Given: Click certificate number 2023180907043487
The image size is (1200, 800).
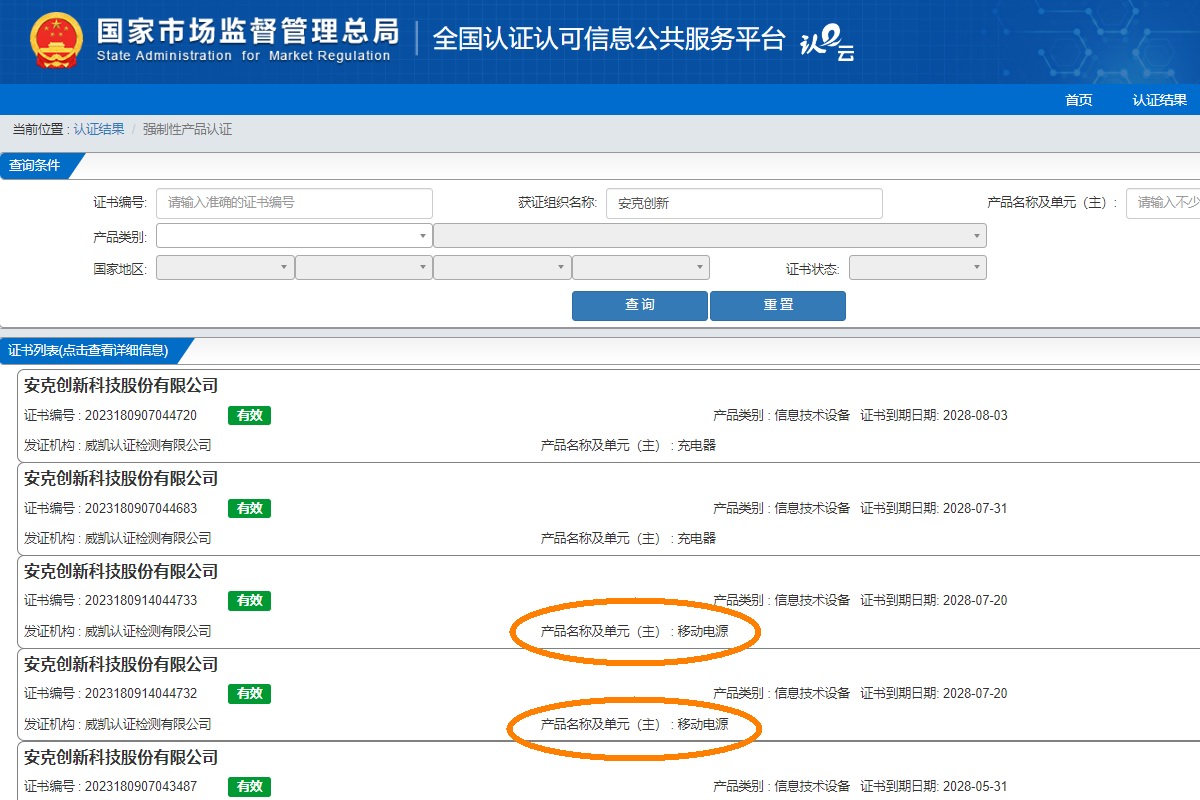Looking at the screenshot, I should click(141, 787).
